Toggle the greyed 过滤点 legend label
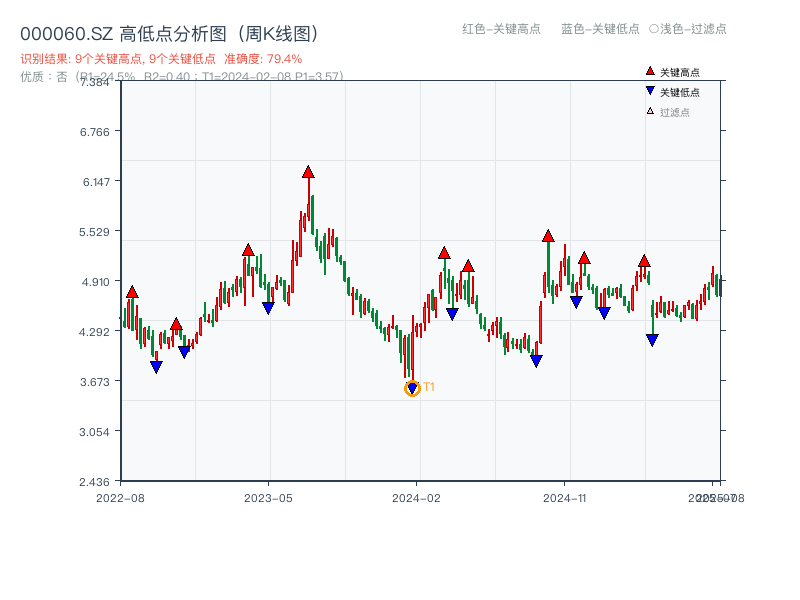Viewport: 800px width, 600px height. [x=674, y=112]
